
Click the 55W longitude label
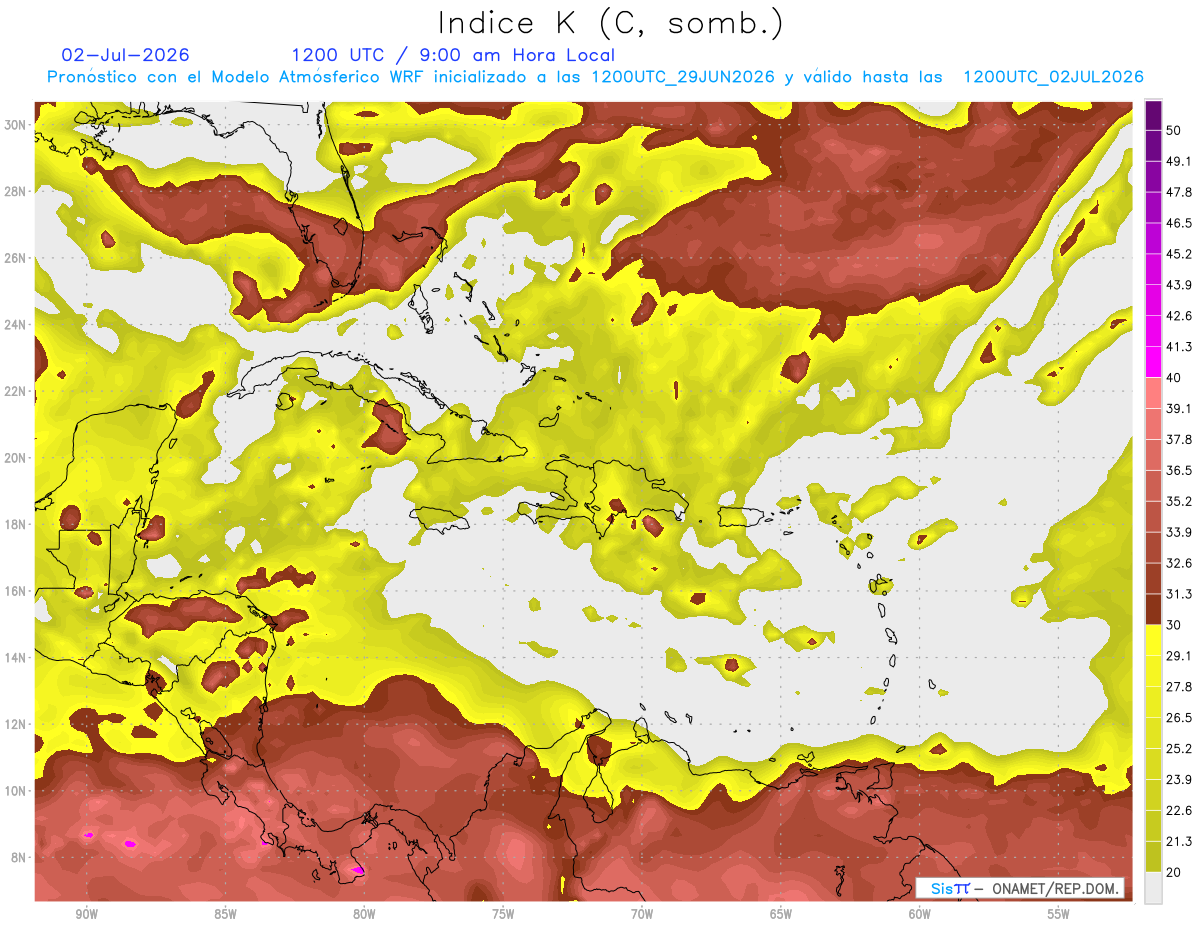[x=1059, y=915]
